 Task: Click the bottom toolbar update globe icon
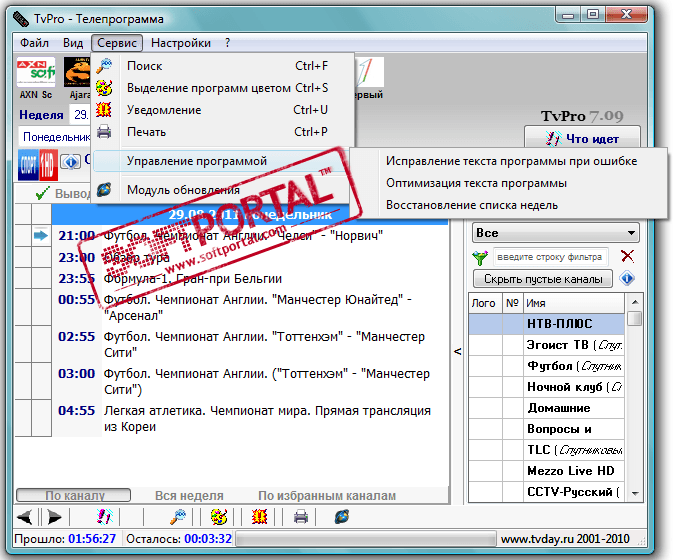point(342,516)
